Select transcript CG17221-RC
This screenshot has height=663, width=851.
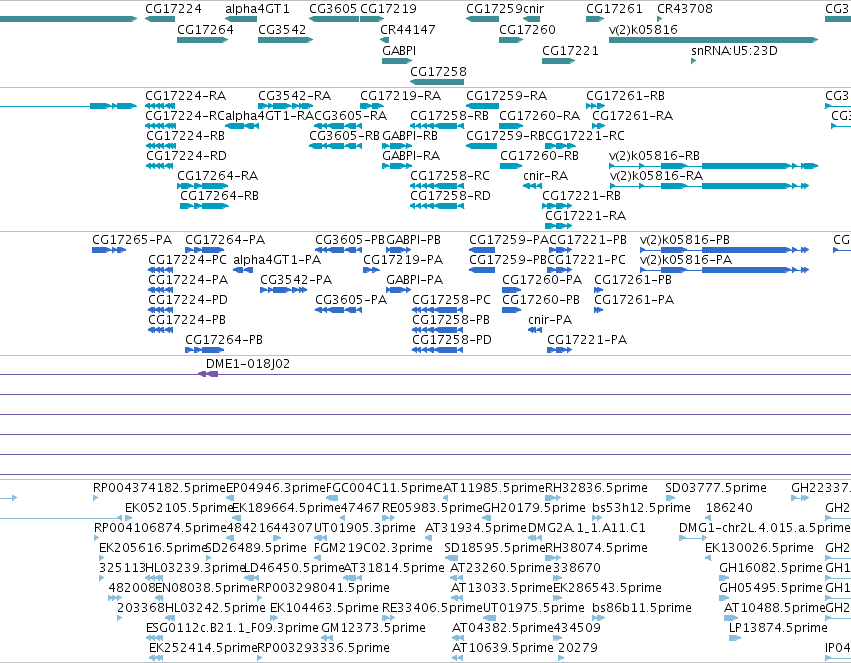tap(561, 146)
